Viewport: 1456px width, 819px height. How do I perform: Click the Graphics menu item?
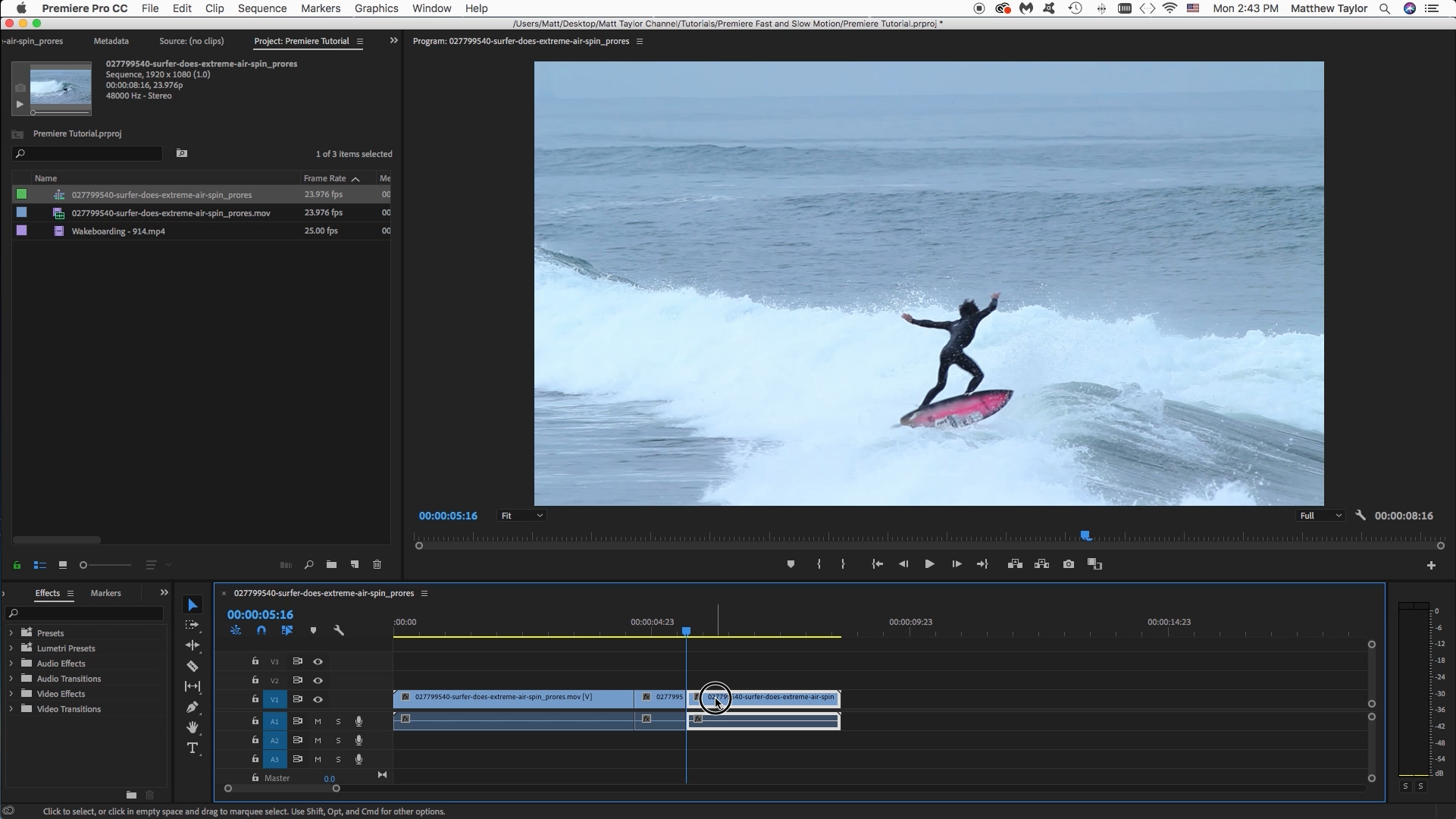coord(376,8)
